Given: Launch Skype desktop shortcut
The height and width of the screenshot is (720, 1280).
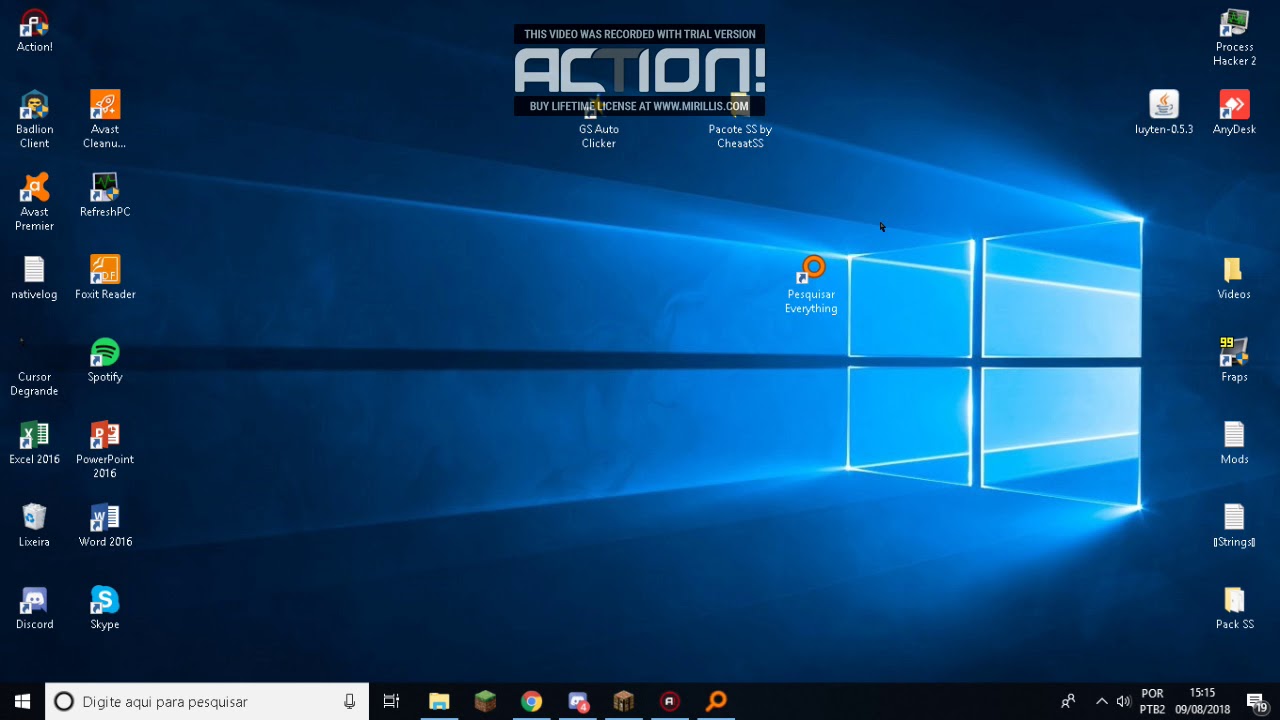Looking at the screenshot, I should click(105, 607).
